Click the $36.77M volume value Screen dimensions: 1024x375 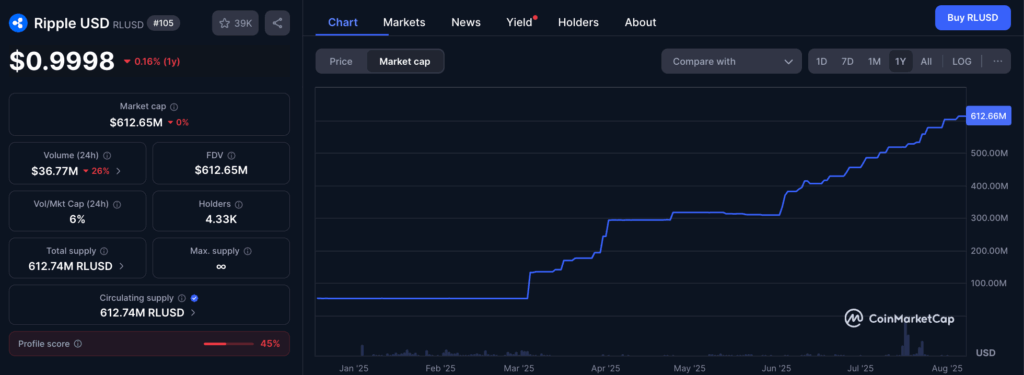coord(55,171)
